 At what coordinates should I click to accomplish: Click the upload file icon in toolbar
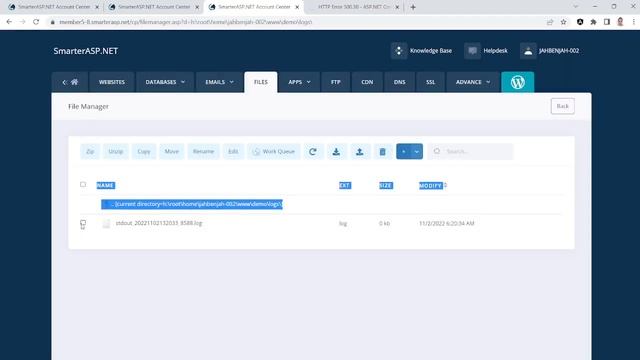click(x=360, y=151)
